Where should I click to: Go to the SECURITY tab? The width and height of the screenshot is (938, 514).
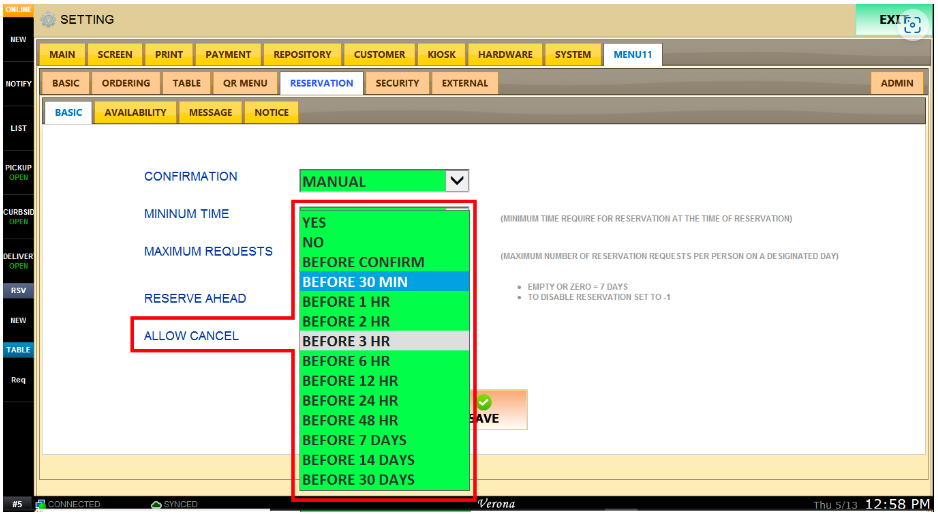pyautogui.click(x=397, y=84)
